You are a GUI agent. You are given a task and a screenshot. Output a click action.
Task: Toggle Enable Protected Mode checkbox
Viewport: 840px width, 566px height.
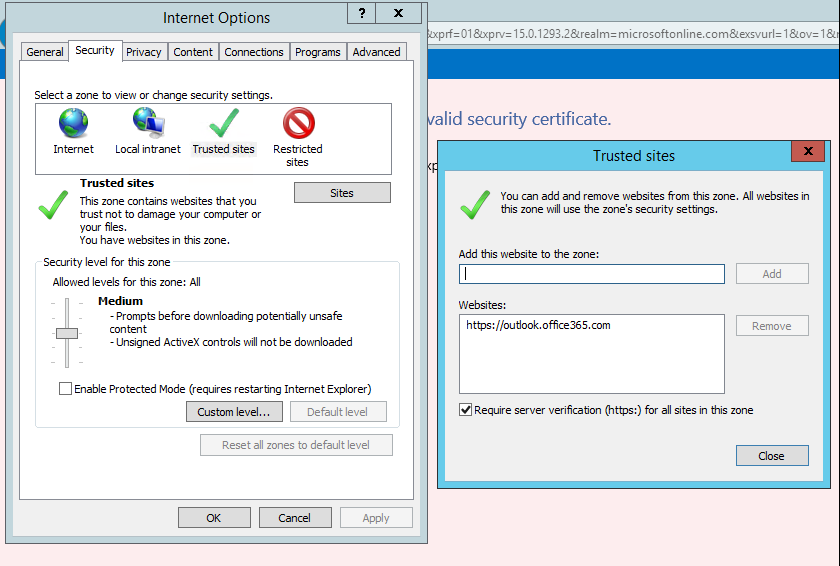coord(65,389)
